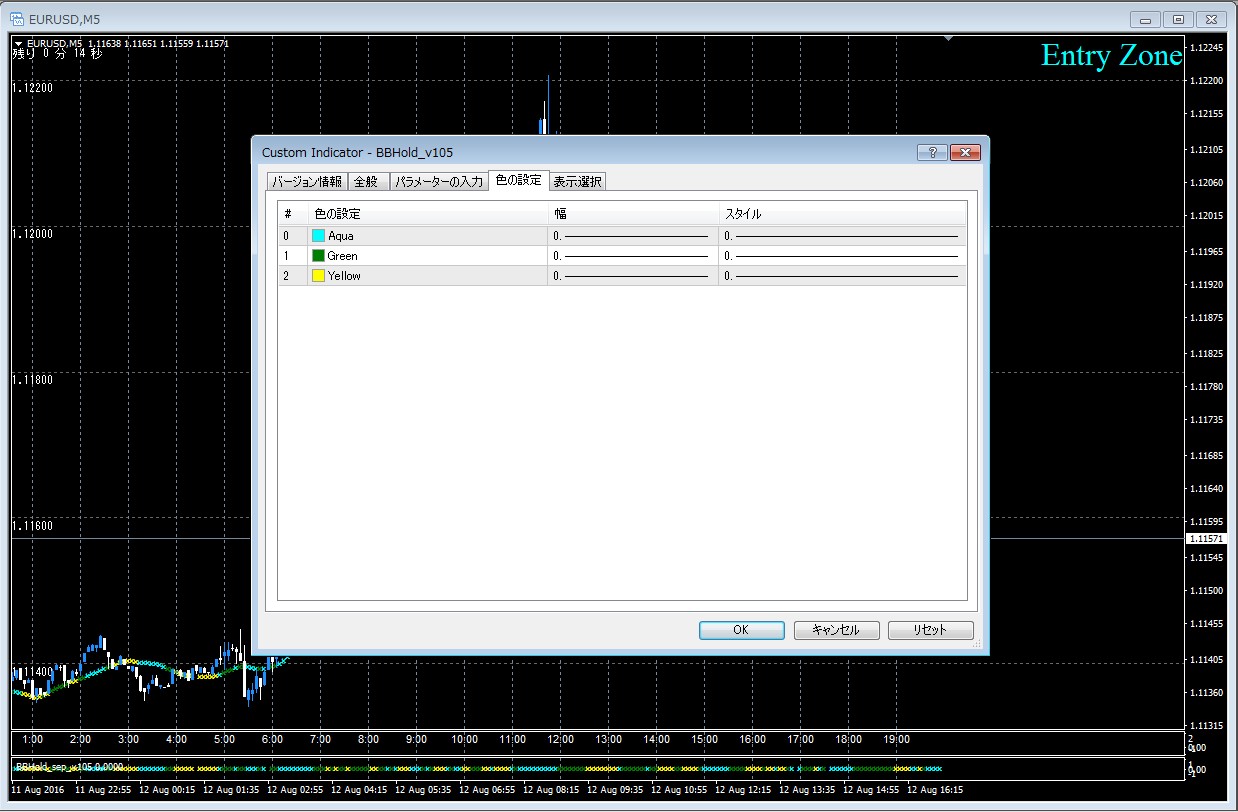The image size is (1238, 812).
Task: Pick the Green color swatch
Action: (319, 256)
